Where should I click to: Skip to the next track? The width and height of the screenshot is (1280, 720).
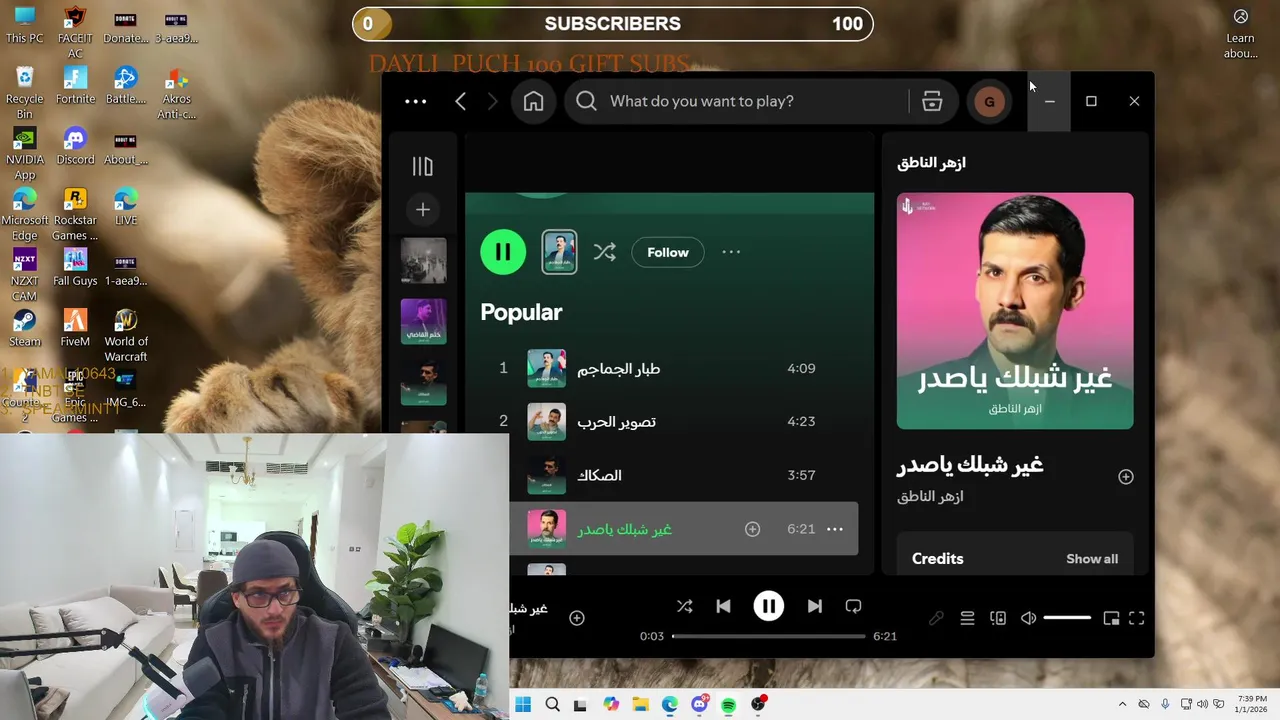(x=815, y=606)
